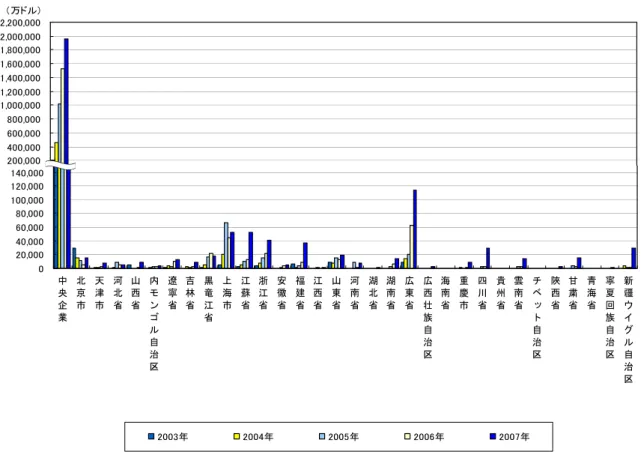641x455 pixels.
Task: Click the 寧夏回族自治区 category label
Action: [610, 317]
